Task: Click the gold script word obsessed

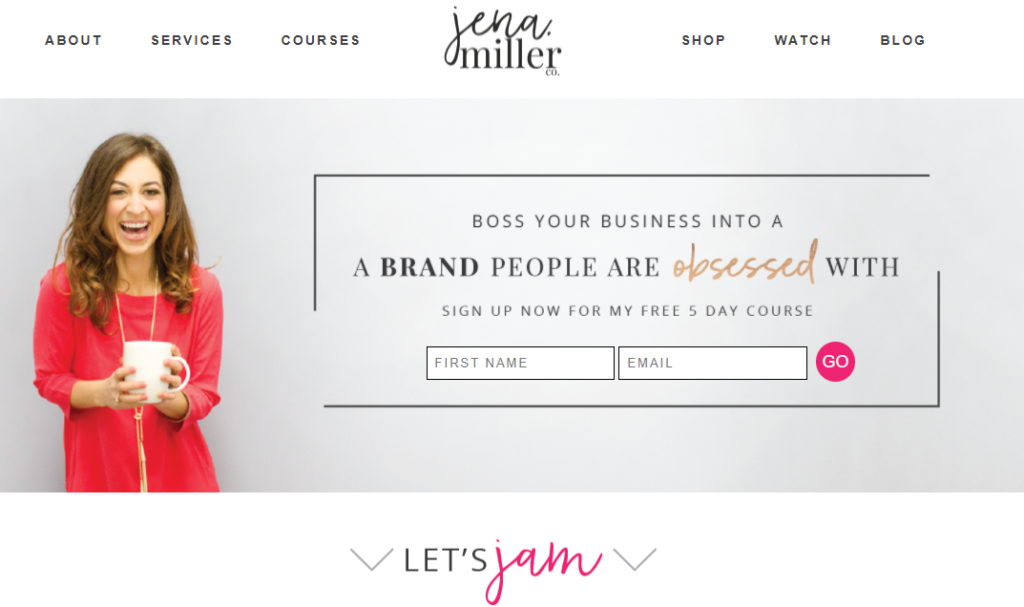Action: (x=745, y=262)
